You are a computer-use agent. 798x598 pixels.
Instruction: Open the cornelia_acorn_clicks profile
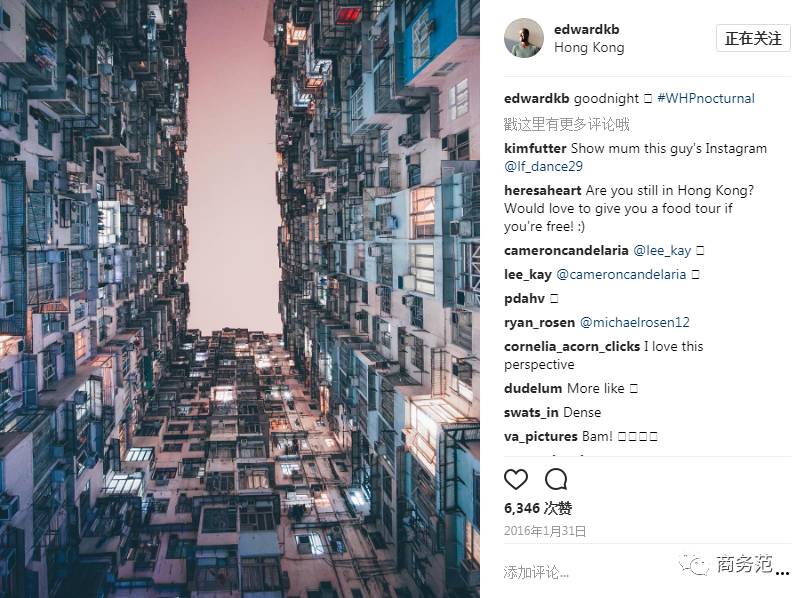click(572, 347)
